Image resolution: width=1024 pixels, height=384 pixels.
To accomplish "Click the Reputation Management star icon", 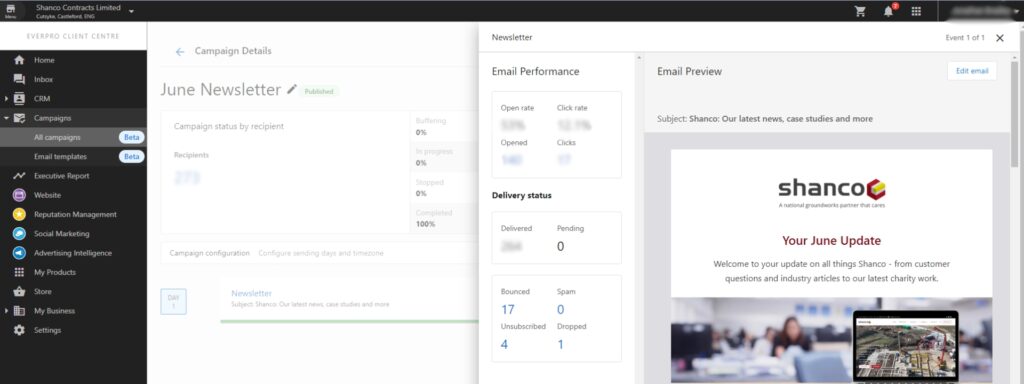I will pyautogui.click(x=19, y=214).
